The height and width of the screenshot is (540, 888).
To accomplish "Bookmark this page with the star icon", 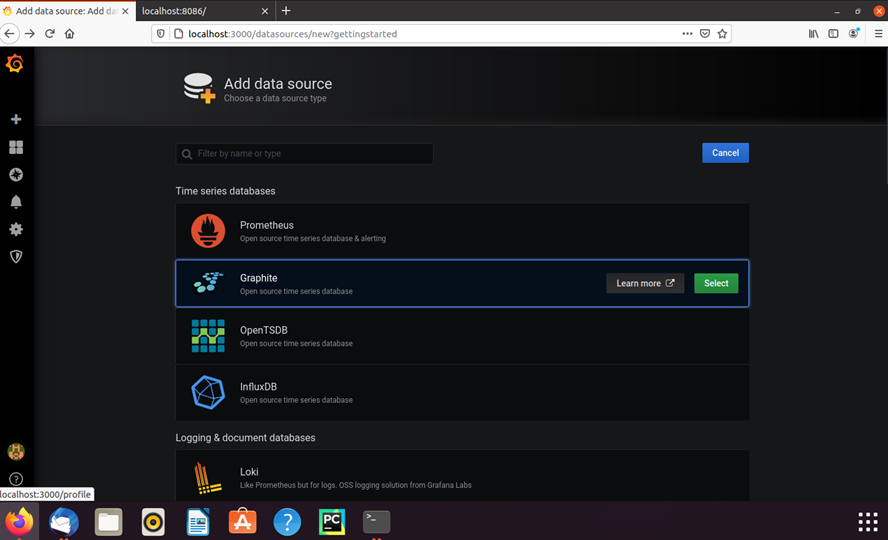I will [x=722, y=33].
